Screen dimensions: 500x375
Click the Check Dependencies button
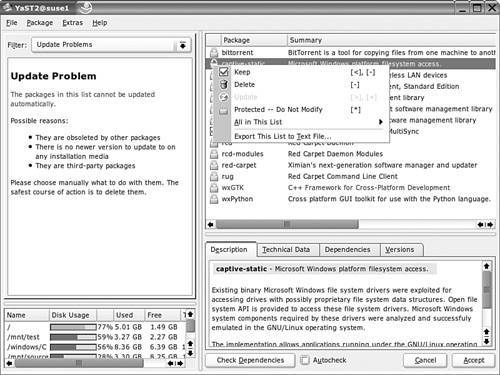[x=250, y=360]
